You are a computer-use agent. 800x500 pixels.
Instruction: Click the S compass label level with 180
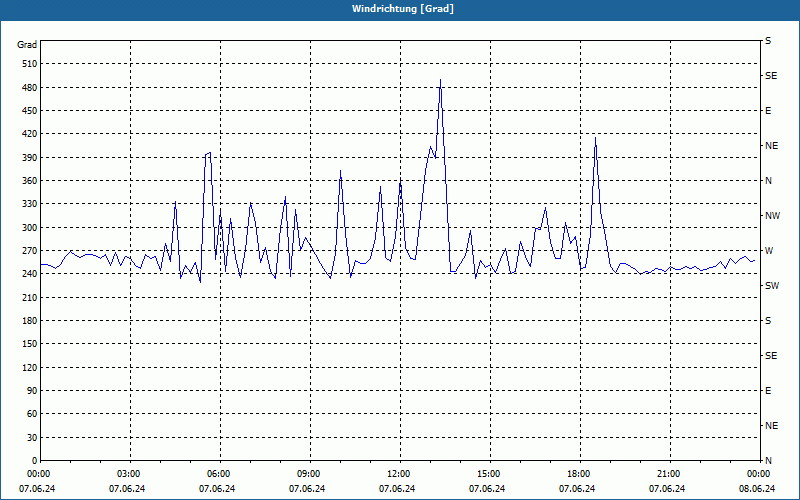[768, 321]
